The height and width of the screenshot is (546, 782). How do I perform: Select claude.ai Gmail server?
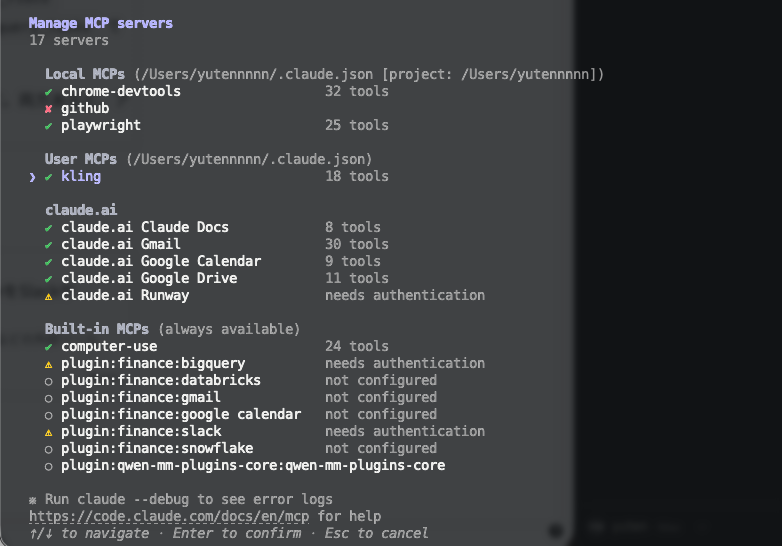tap(216, 244)
